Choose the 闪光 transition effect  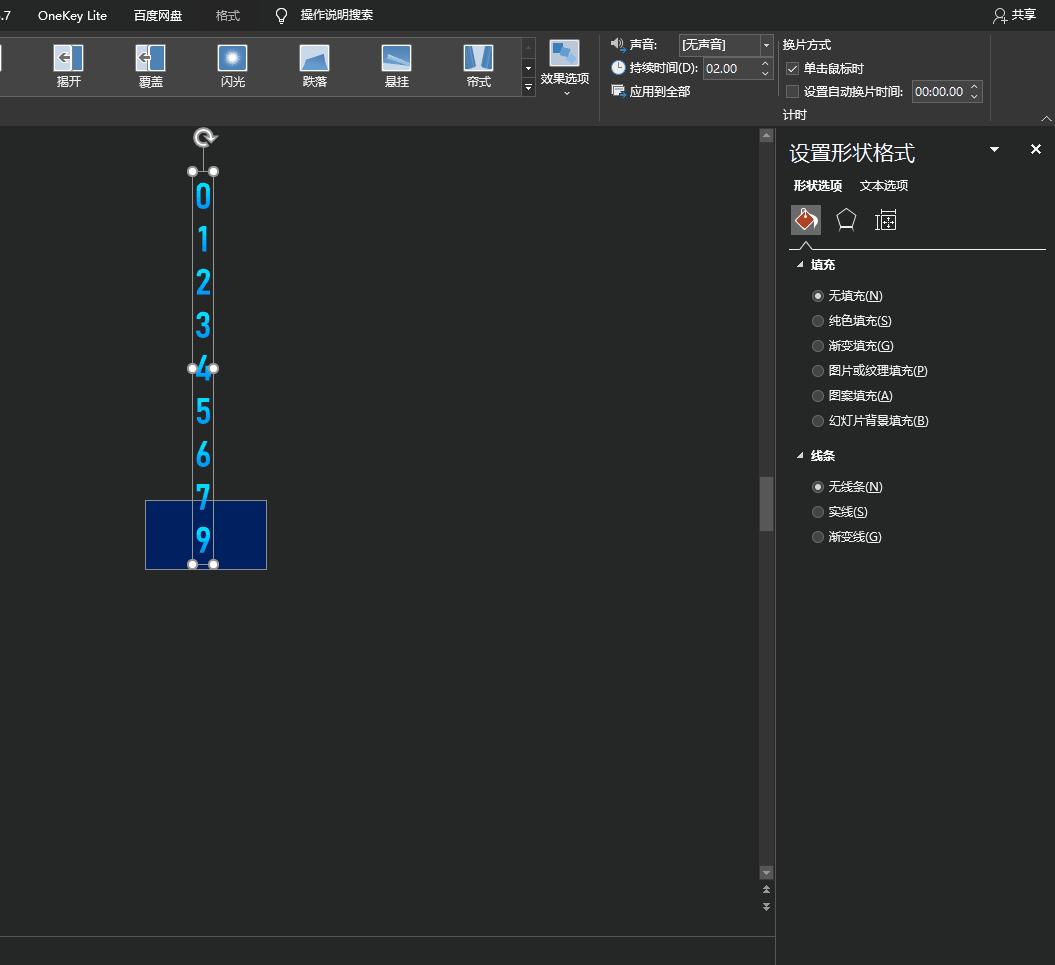[232, 66]
